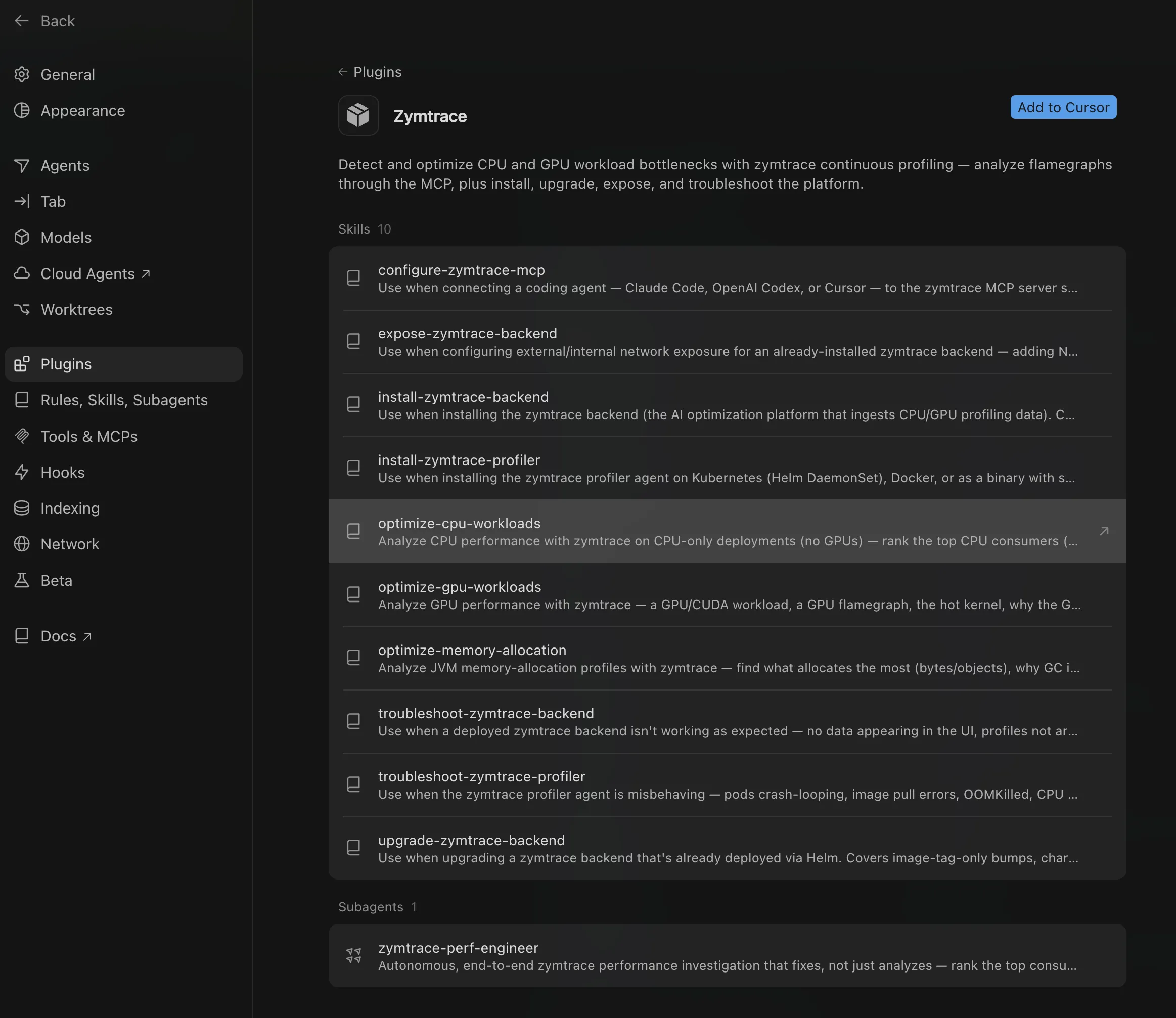Screen dimensions: 1176x1018
Task: Open the optimize-cpu-workloads skill title
Action: click(459, 523)
